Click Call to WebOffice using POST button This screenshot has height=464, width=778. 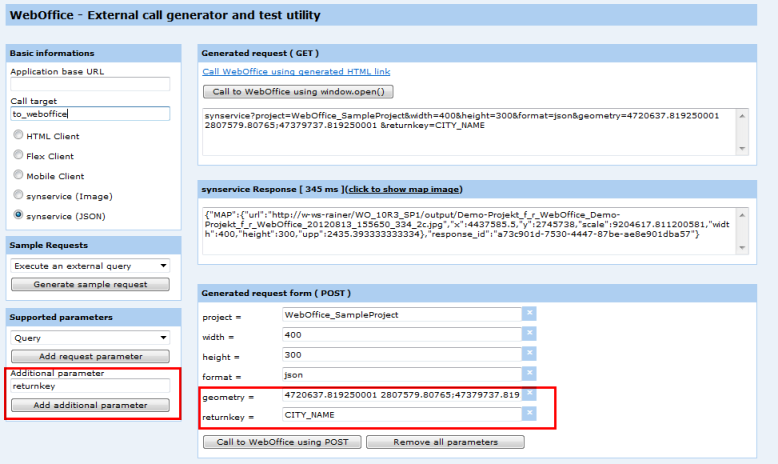[x=282, y=442]
